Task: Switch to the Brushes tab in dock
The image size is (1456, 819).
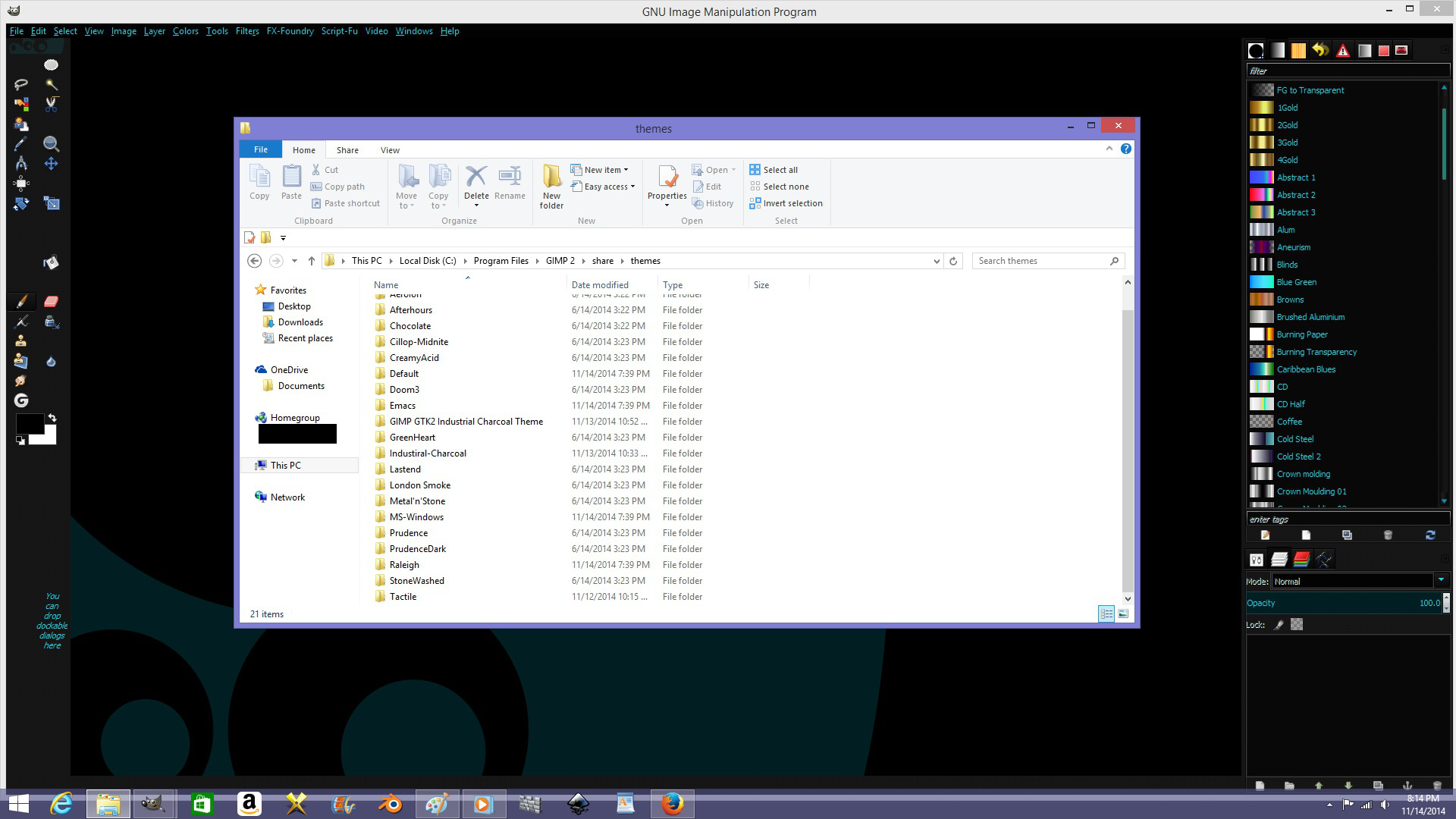Action: [x=1256, y=51]
